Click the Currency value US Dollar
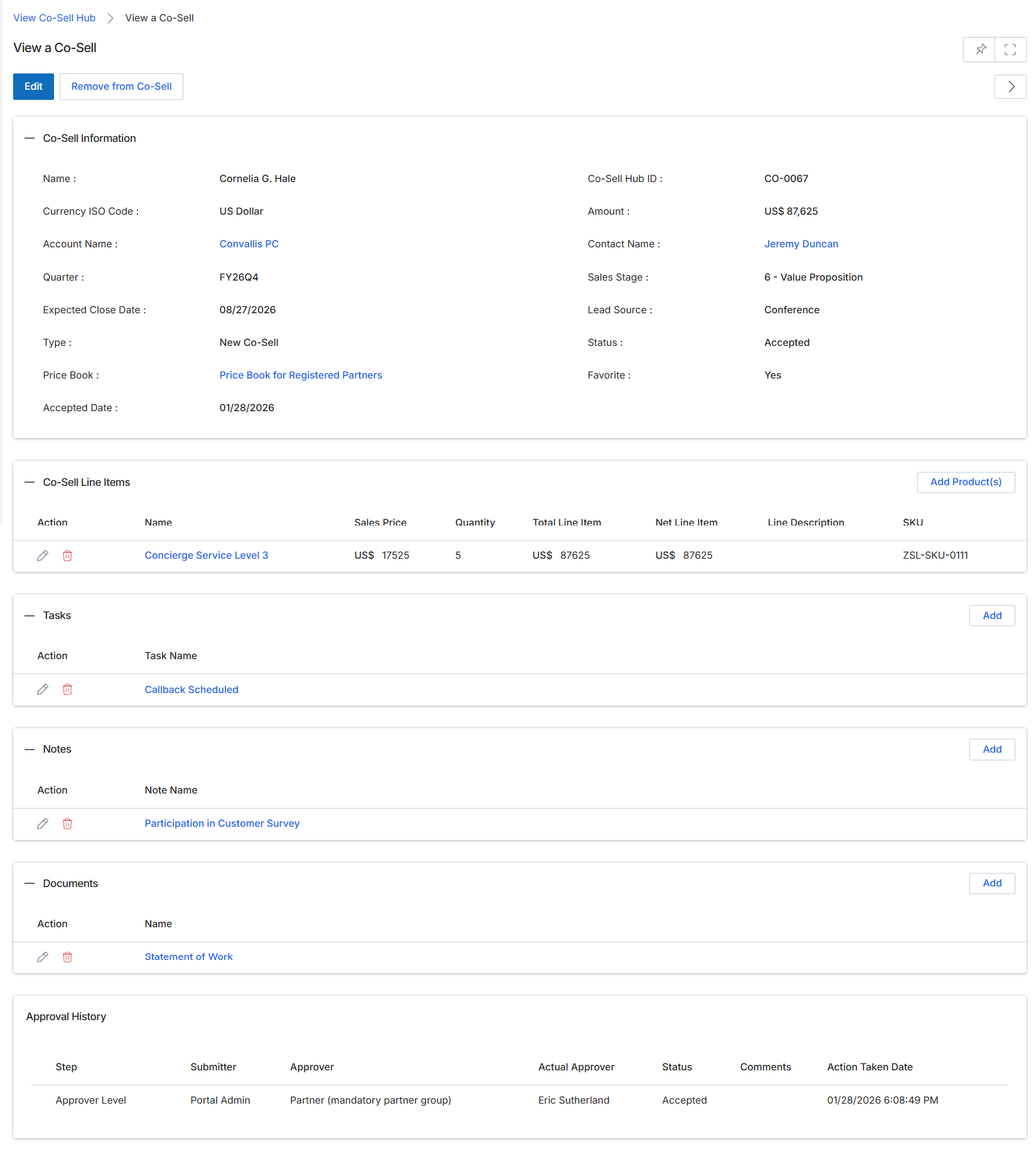Image resolution: width=1036 pixels, height=1157 pixels. tap(241, 212)
